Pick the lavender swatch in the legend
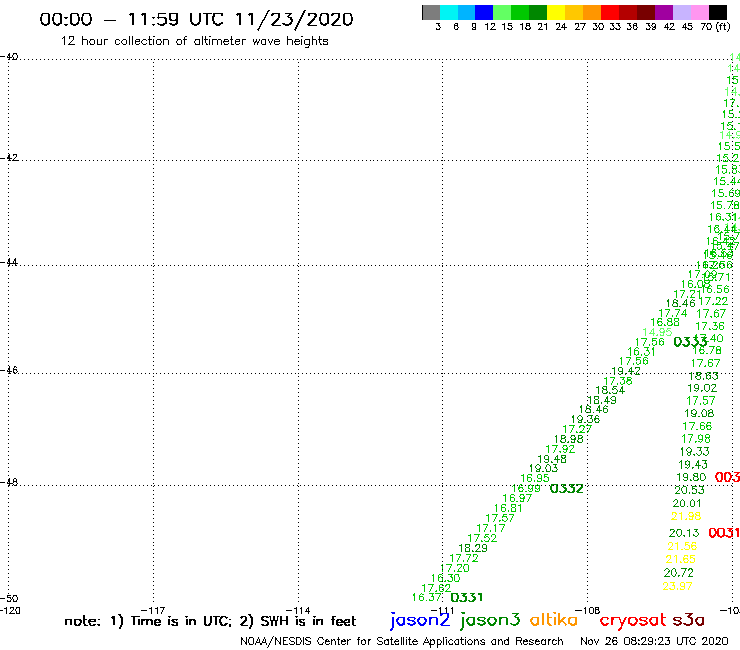 click(682, 12)
